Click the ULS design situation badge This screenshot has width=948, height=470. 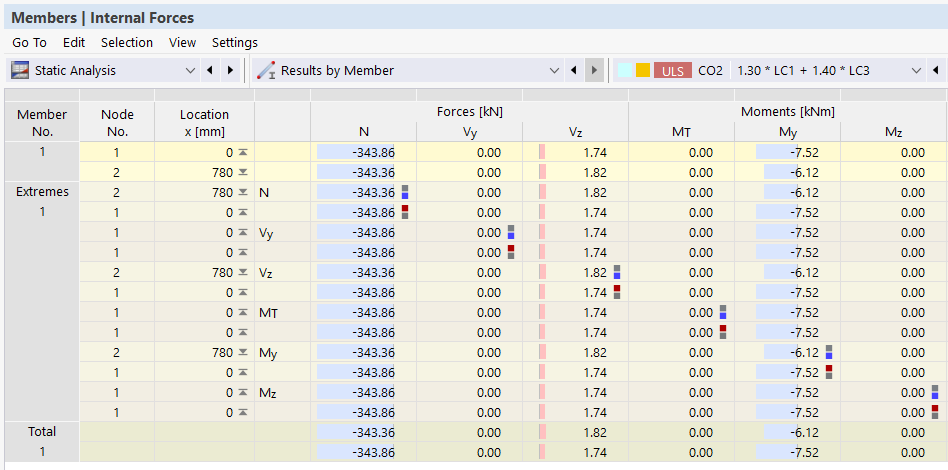coord(672,70)
